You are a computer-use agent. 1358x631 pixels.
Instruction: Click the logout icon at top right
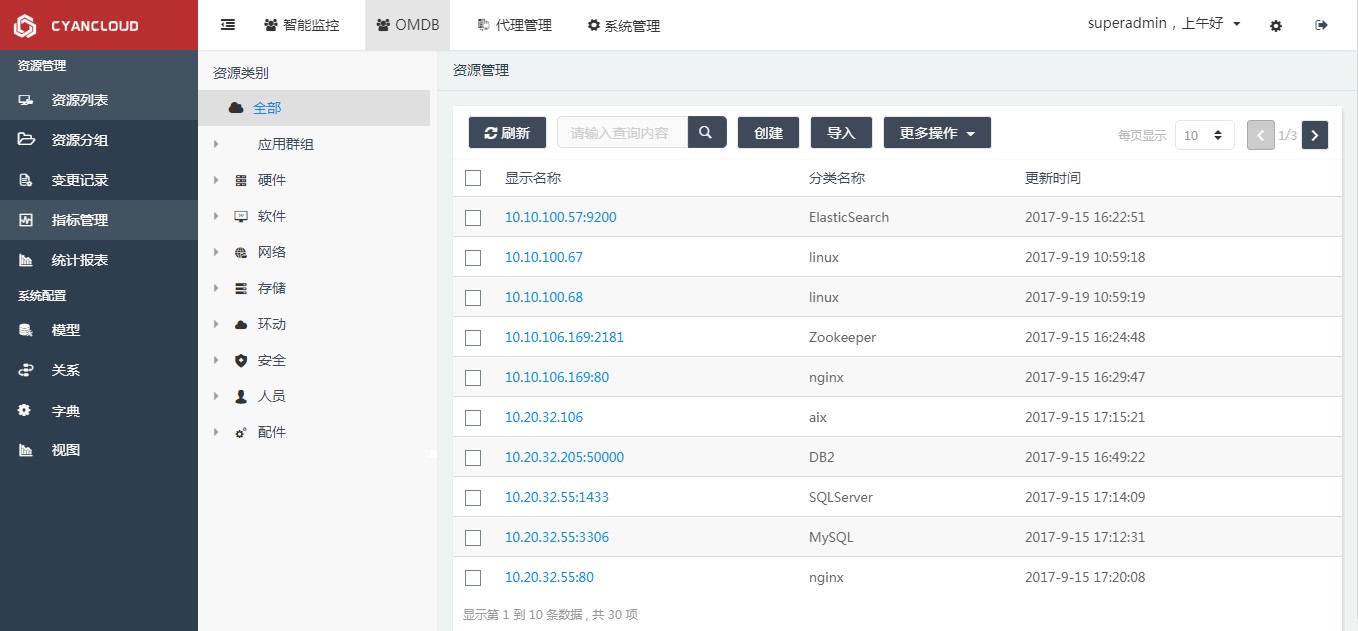(x=1321, y=26)
